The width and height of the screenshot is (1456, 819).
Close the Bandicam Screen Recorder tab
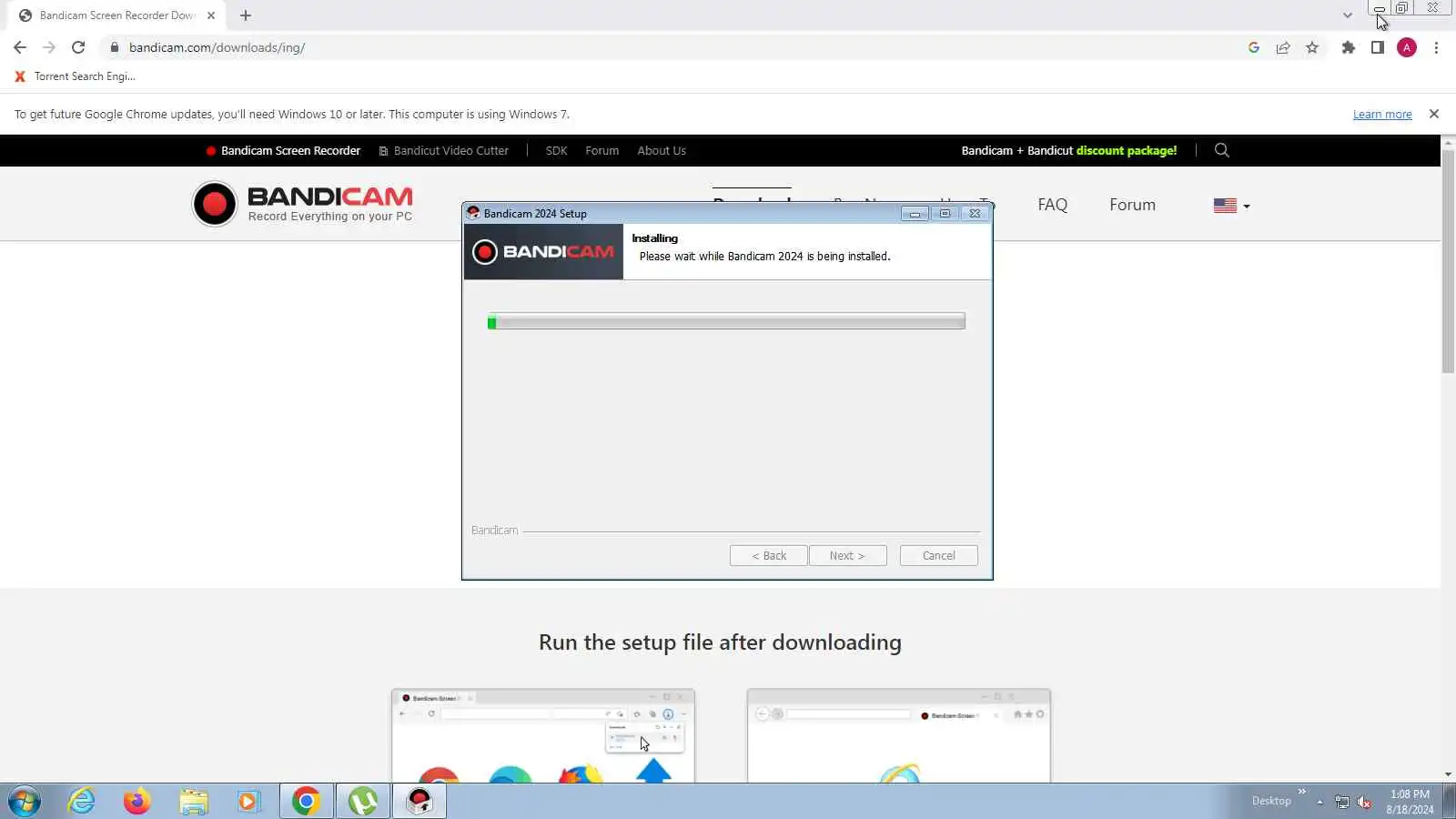[x=211, y=15]
